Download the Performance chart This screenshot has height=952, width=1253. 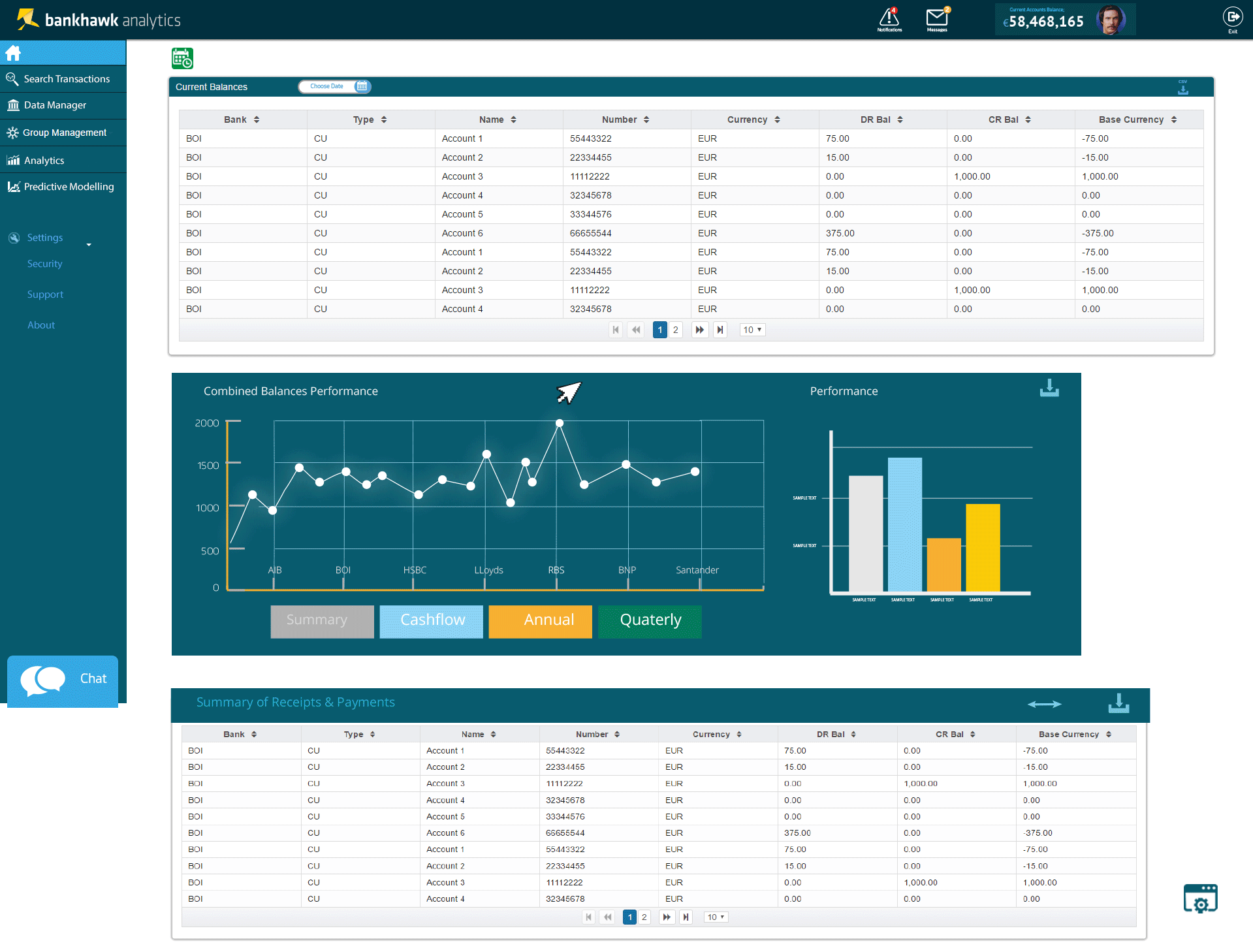[1049, 389]
